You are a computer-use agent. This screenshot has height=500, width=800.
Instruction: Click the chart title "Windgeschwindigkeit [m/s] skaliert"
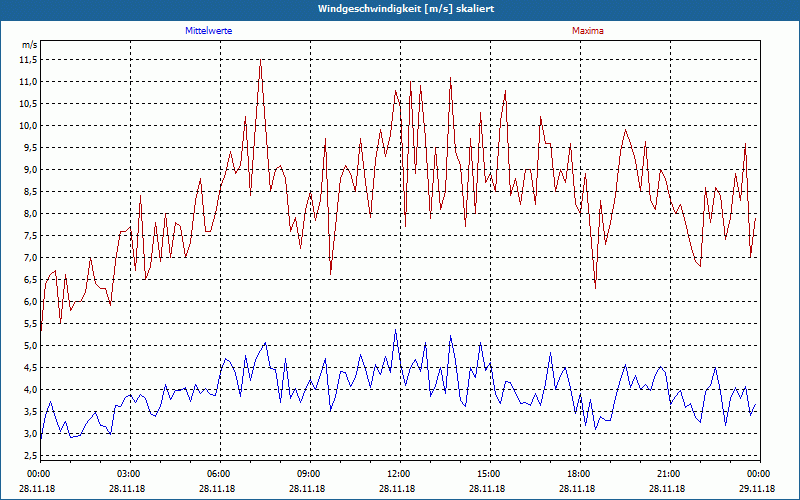(x=406, y=9)
